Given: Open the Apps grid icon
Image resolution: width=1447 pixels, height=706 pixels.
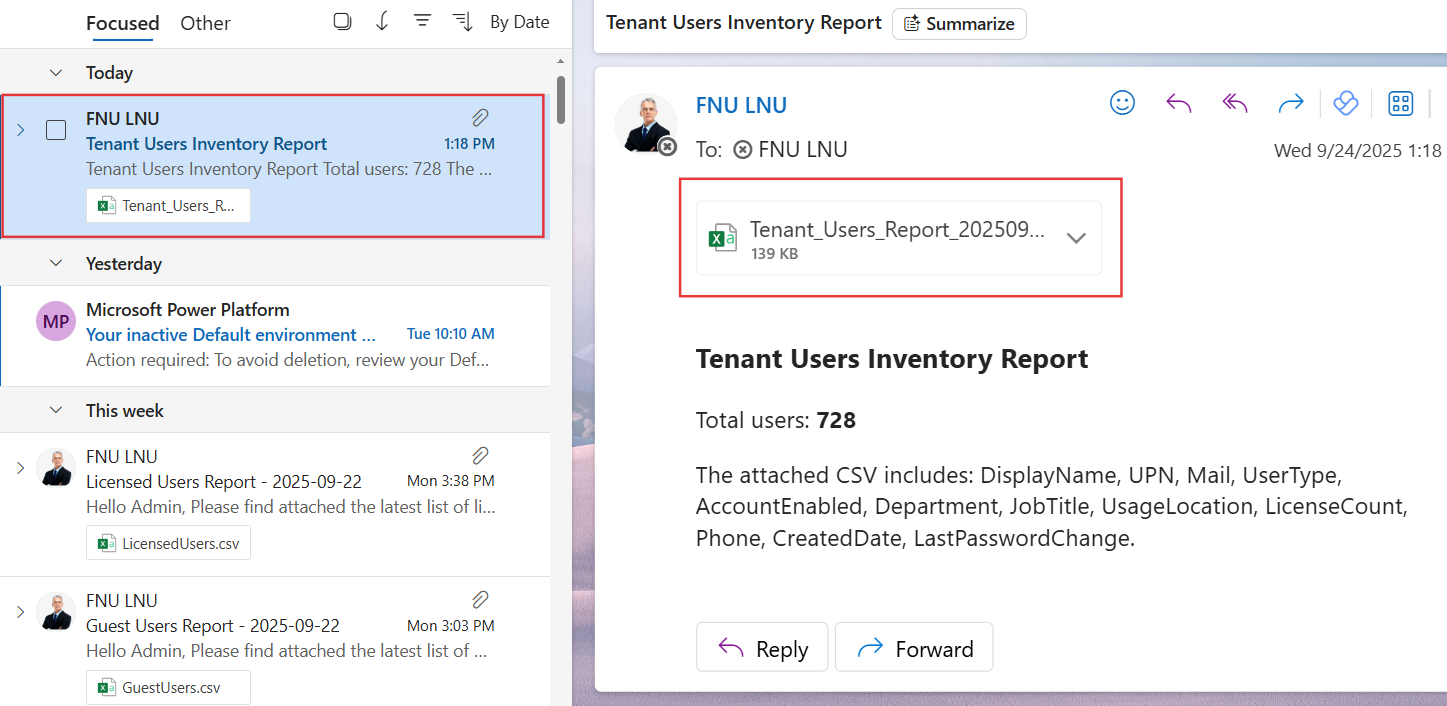Looking at the screenshot, I should click(1400, 103).
